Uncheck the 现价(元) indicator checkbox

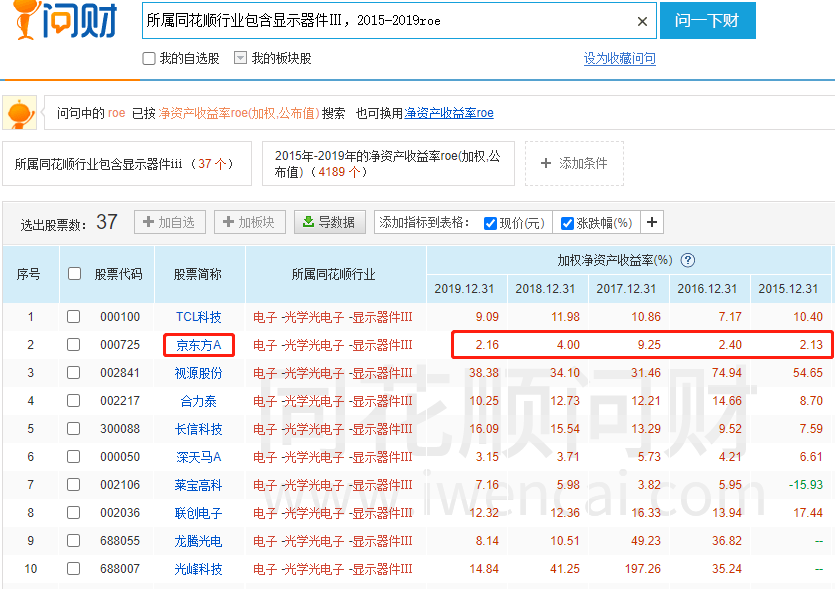click(490, 223)
